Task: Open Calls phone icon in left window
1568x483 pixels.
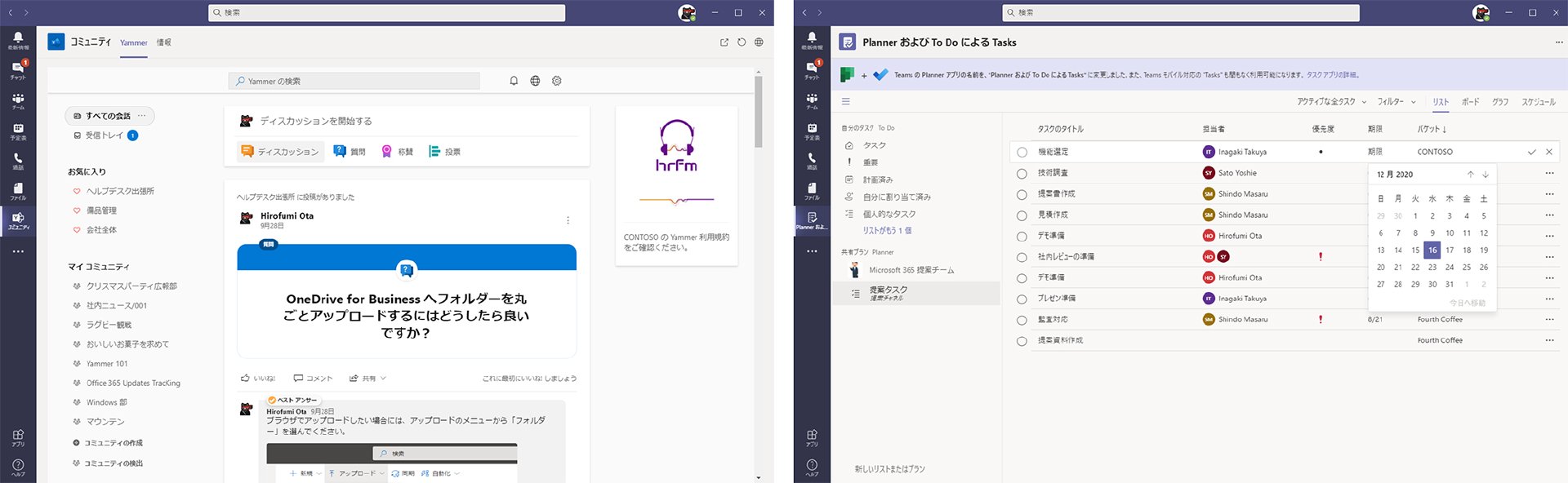Action: [18, 161]
